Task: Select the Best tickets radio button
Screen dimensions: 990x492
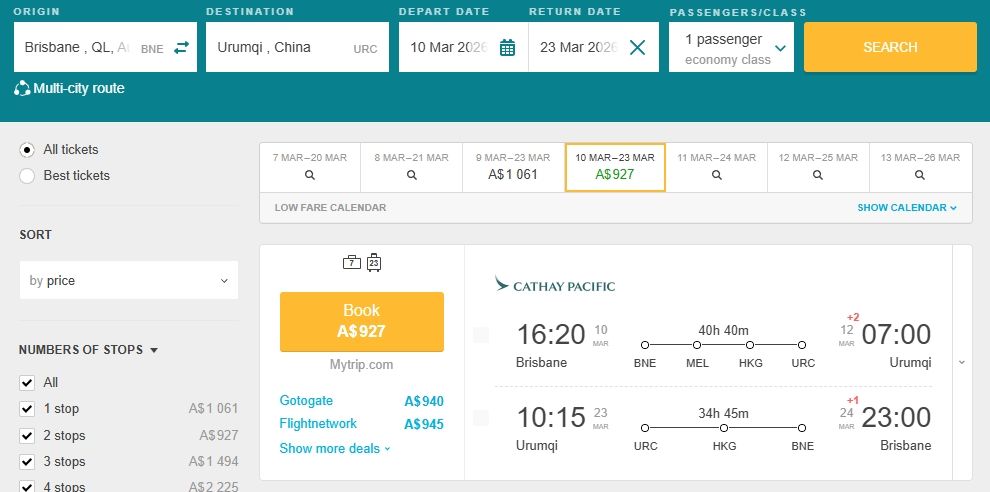Action: coord(27,176)
